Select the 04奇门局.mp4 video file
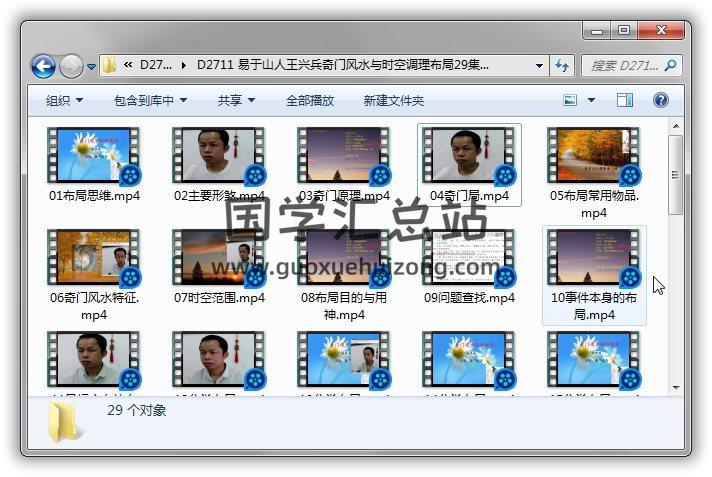712x477 pixels. (469, 155)
